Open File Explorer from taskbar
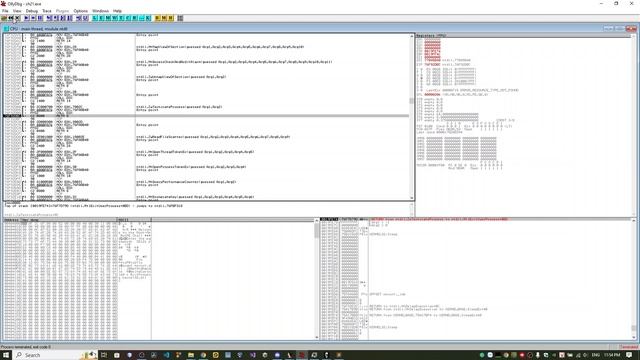640x360 pixels. coord(191,355)
